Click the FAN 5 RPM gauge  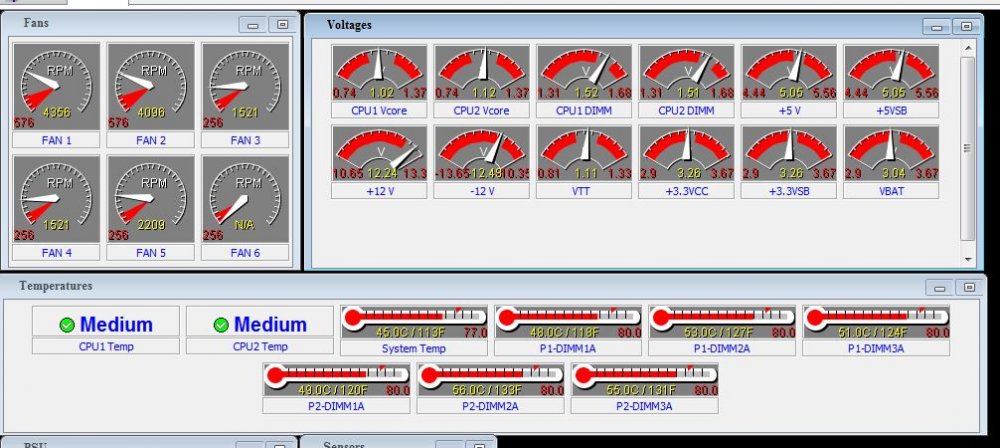pyautogui.click(x=151, y=198)
